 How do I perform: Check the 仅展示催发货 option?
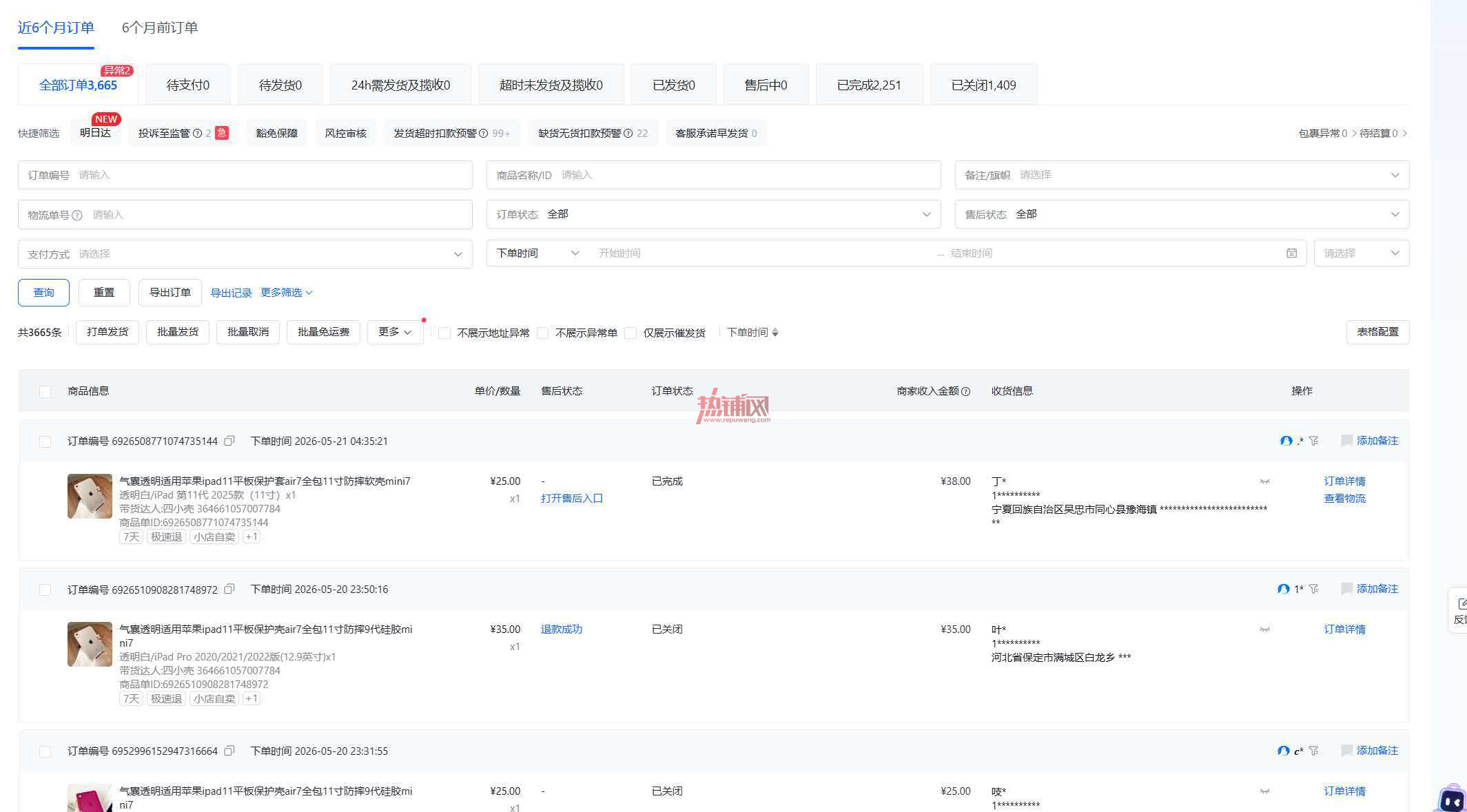coord(630,333)
